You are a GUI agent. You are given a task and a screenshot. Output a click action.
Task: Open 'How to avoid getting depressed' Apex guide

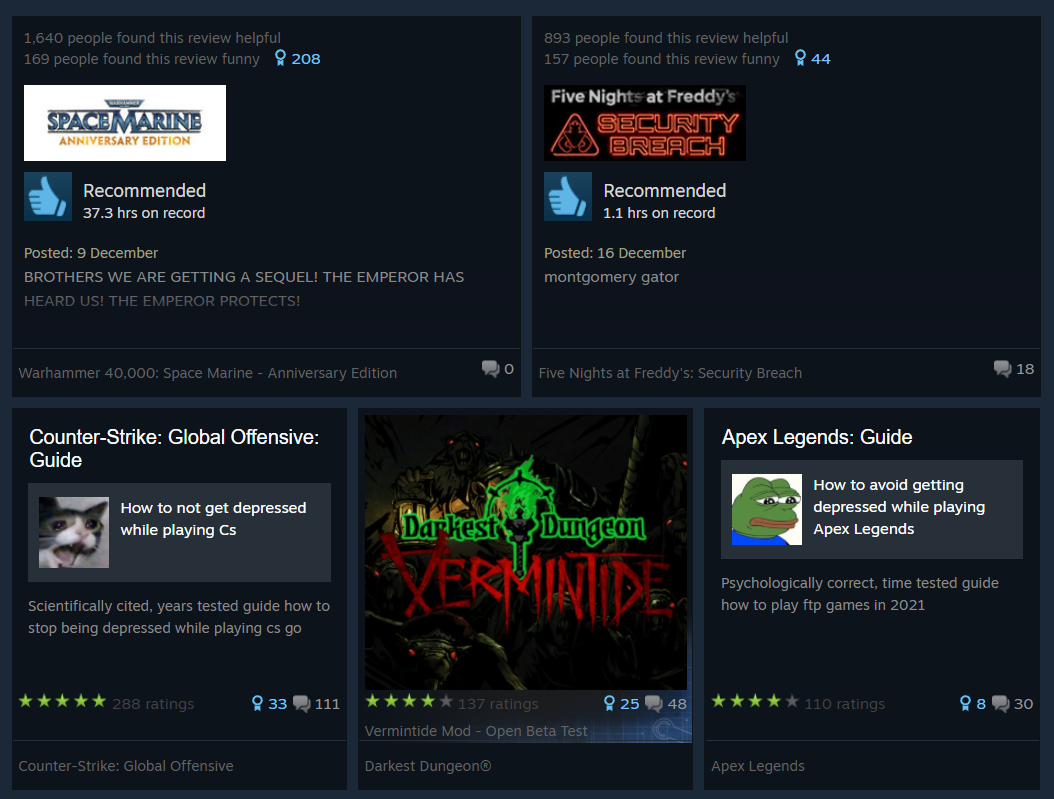tap(899, 507)
